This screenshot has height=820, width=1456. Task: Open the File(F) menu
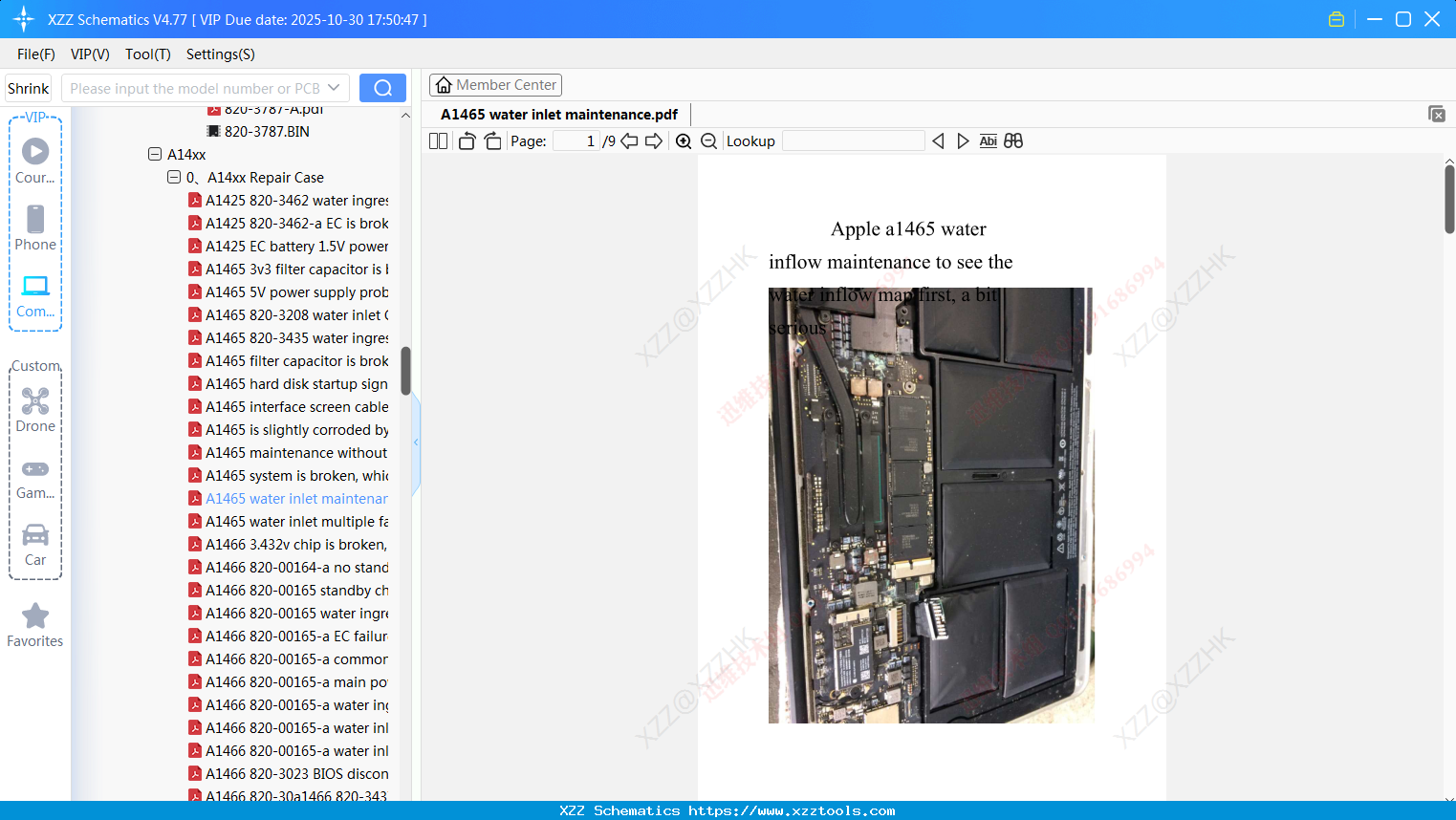pyautogui.click(x=36, y=54)
